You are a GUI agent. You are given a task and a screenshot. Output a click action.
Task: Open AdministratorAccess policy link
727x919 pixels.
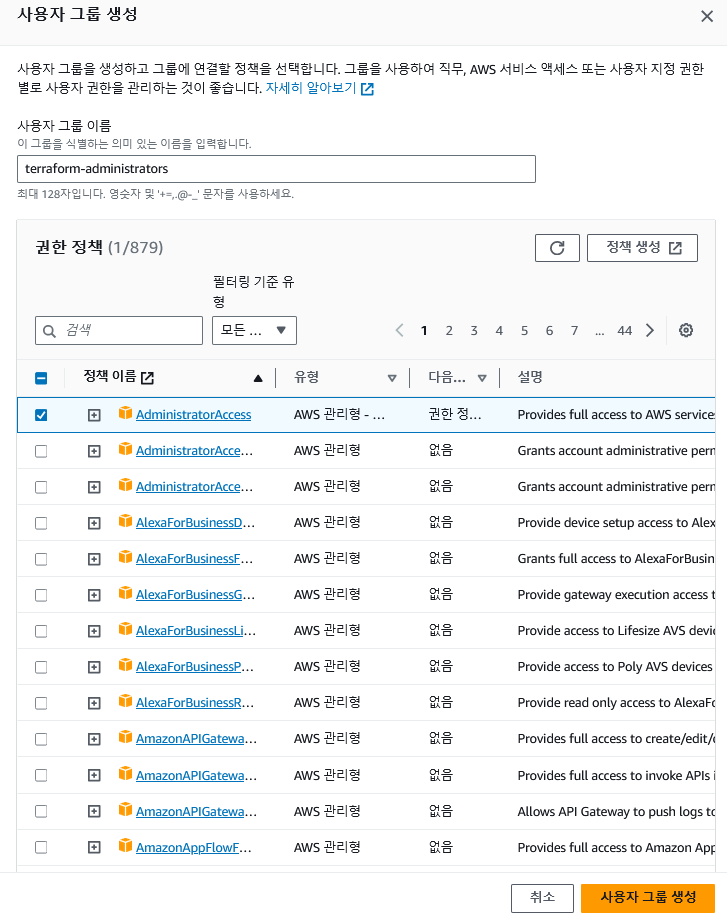pyautogui.click(x=193, y=414)
